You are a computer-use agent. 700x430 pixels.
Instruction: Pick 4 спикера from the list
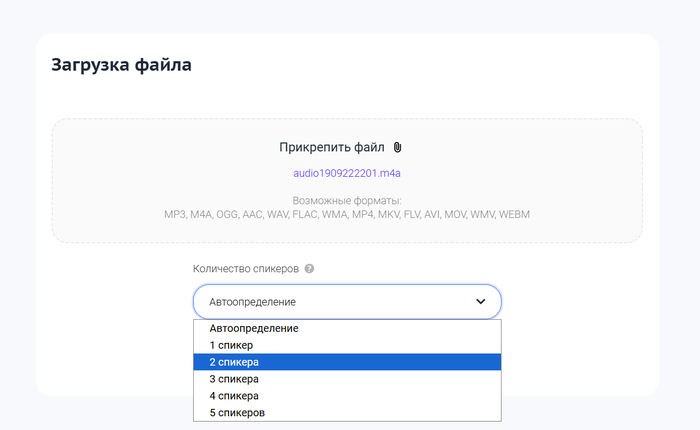pyautogui.click(x=347, y=396)
